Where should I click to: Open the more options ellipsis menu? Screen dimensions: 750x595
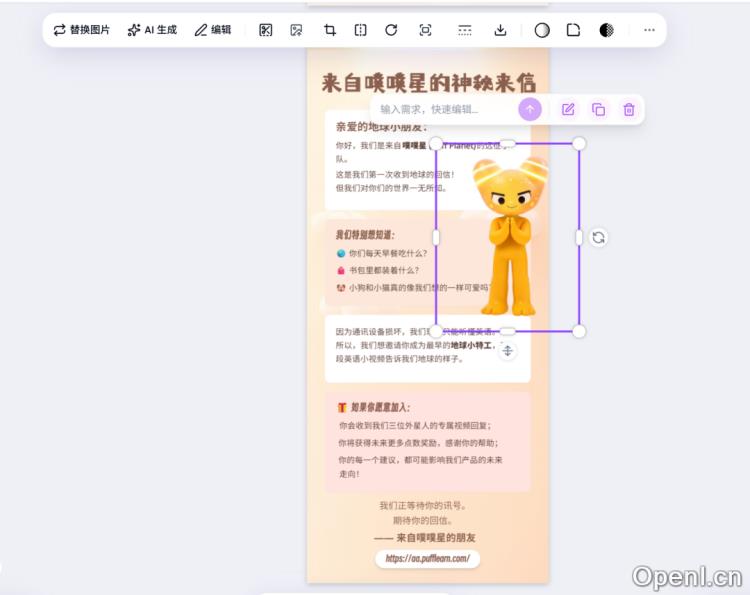(649, 30)
